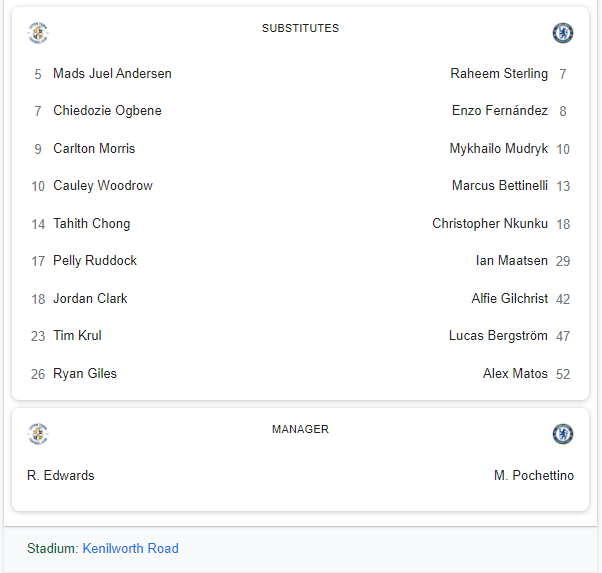
Task: Open Christopher Nkunku's entry
Action: [490, 224]
